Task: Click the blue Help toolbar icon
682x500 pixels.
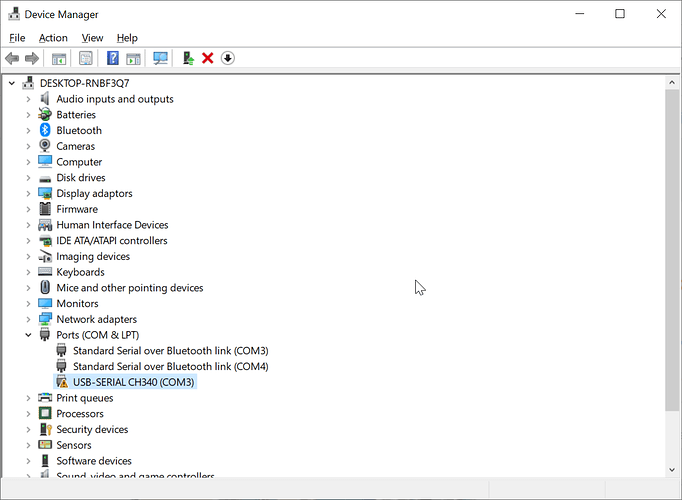Action: [x=113, y=58]
